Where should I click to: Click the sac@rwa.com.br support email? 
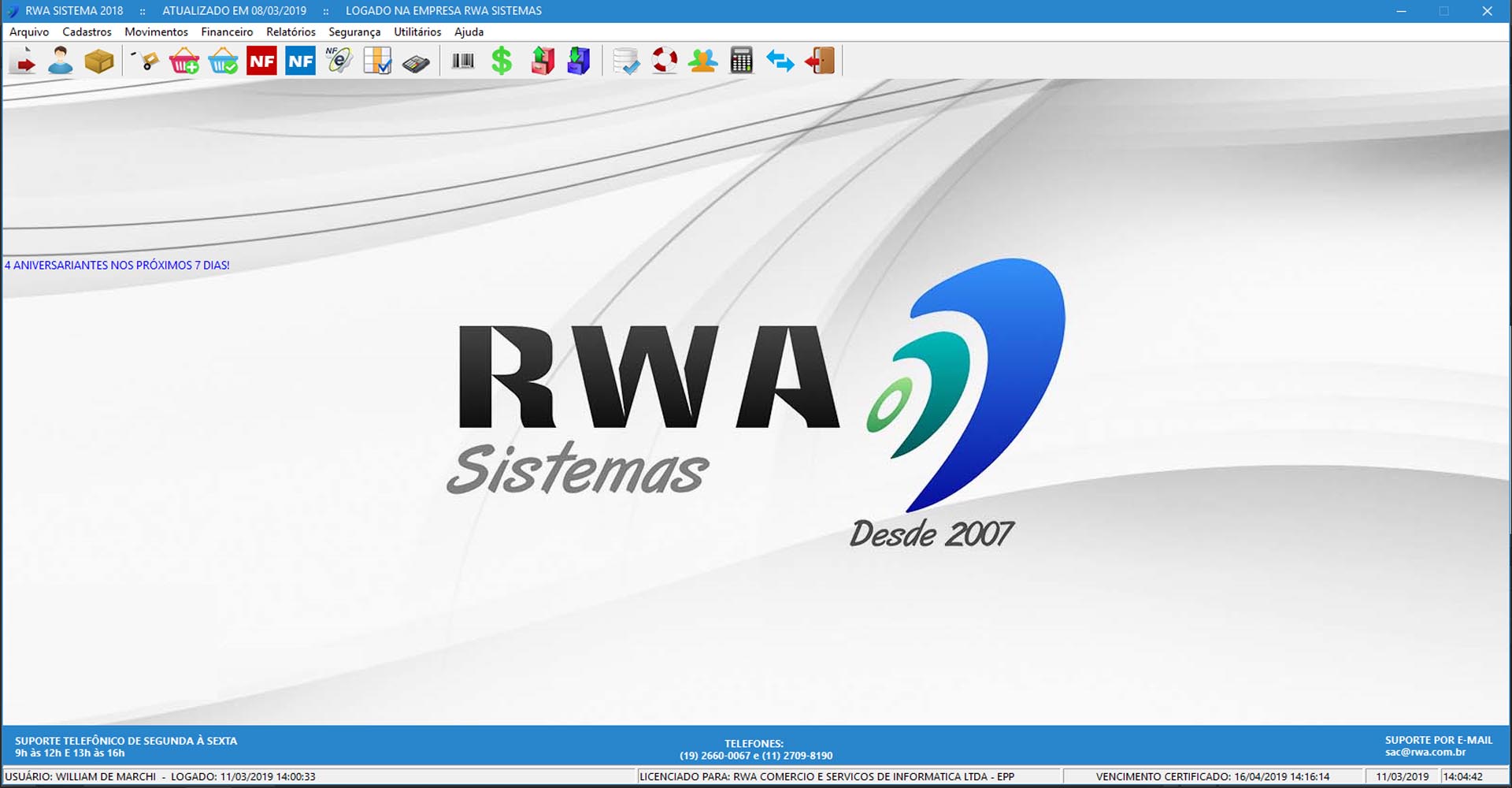1425,753
